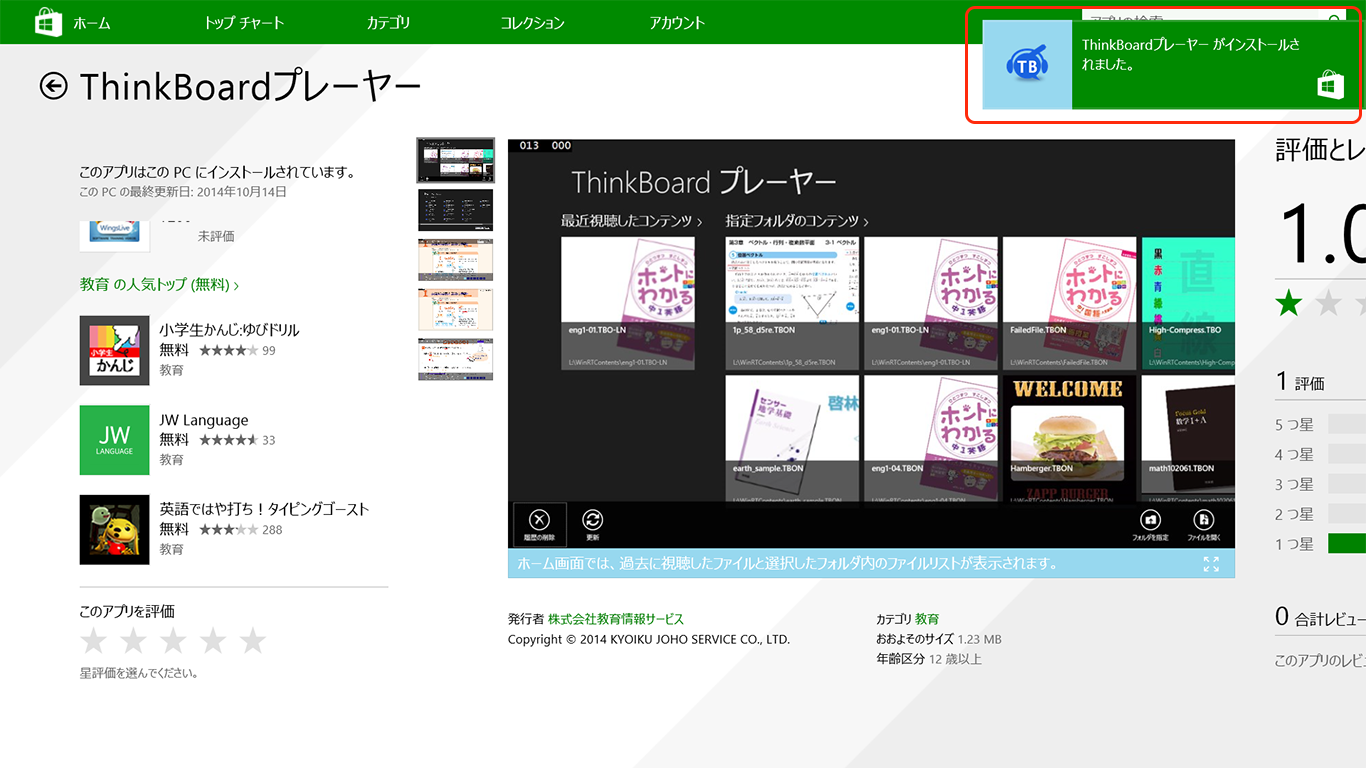The height and width of the screenshot is (768, 1366).
Task: Click the 年齢区分 12 歳以上 text
Action: pyautogui.click(x=929, y=659)
